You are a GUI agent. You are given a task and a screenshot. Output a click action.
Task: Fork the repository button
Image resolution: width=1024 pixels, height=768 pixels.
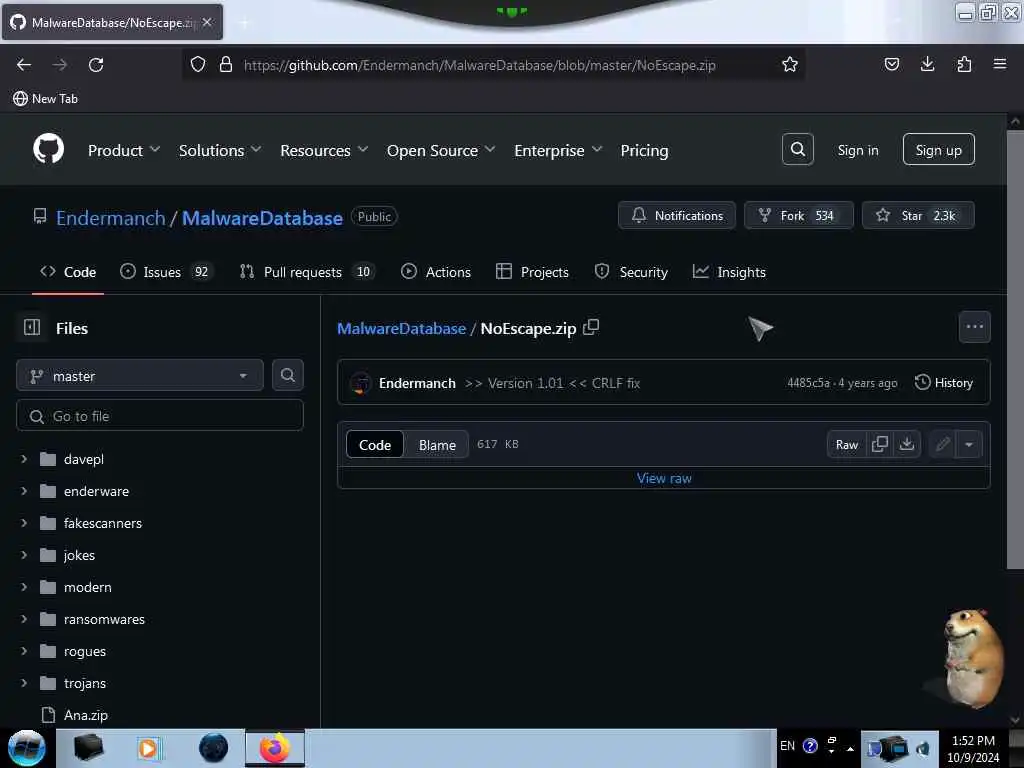(x=798, y=216)
